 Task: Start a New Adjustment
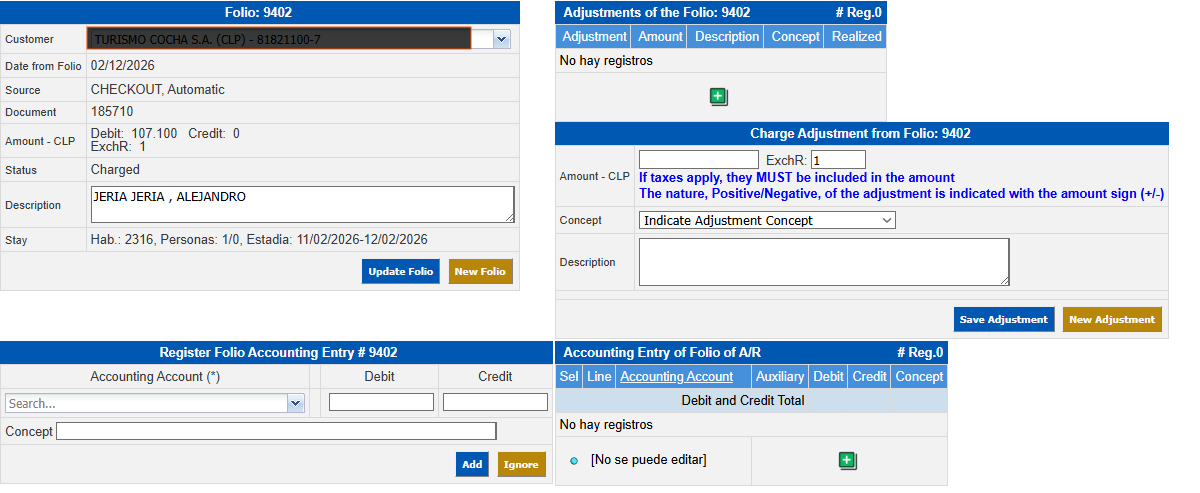(1111, 319)
